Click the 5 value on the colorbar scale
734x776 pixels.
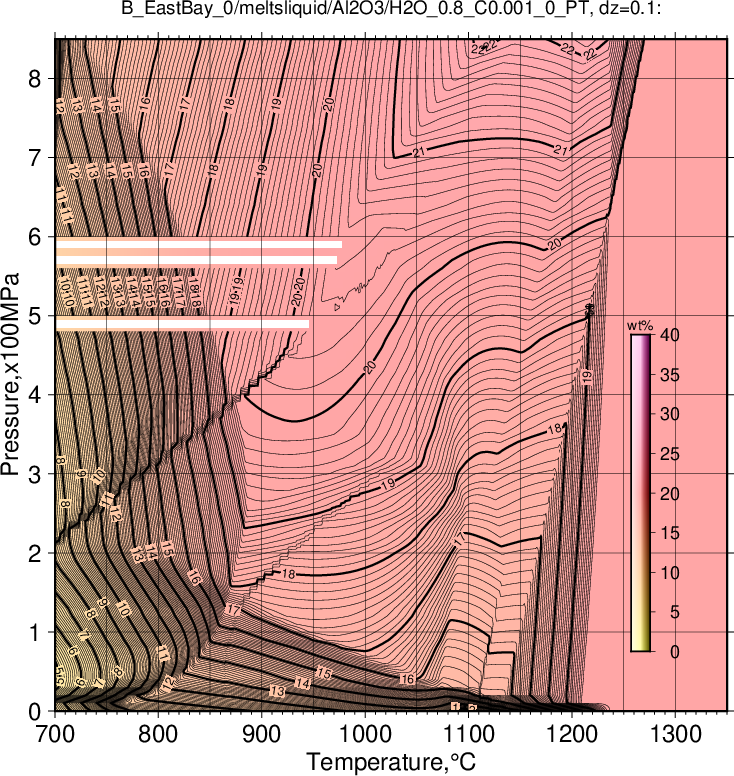pos(675,612)
